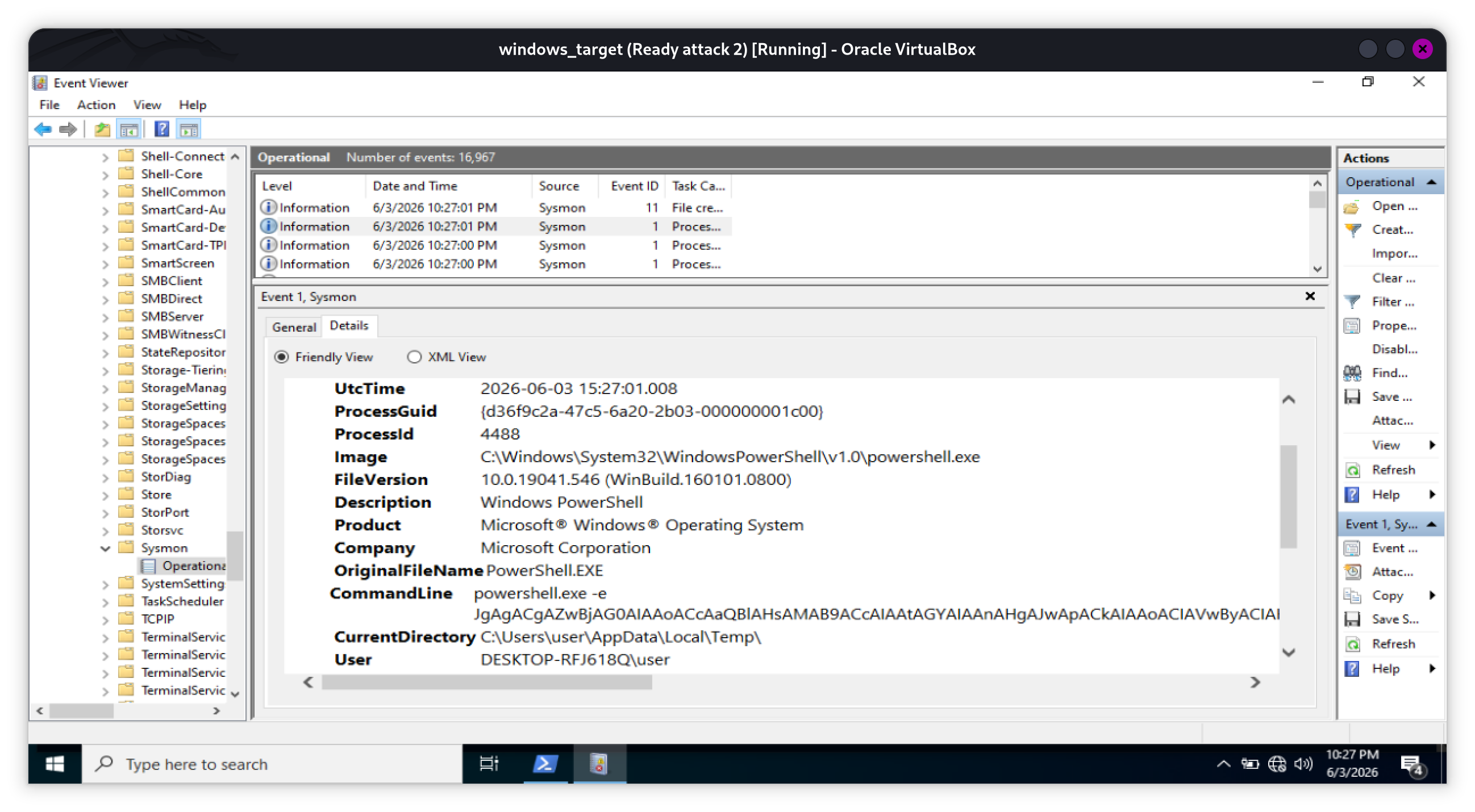Click Clear Log action
This screenshot has height=812, width=1475.
tap(1393, 278)
